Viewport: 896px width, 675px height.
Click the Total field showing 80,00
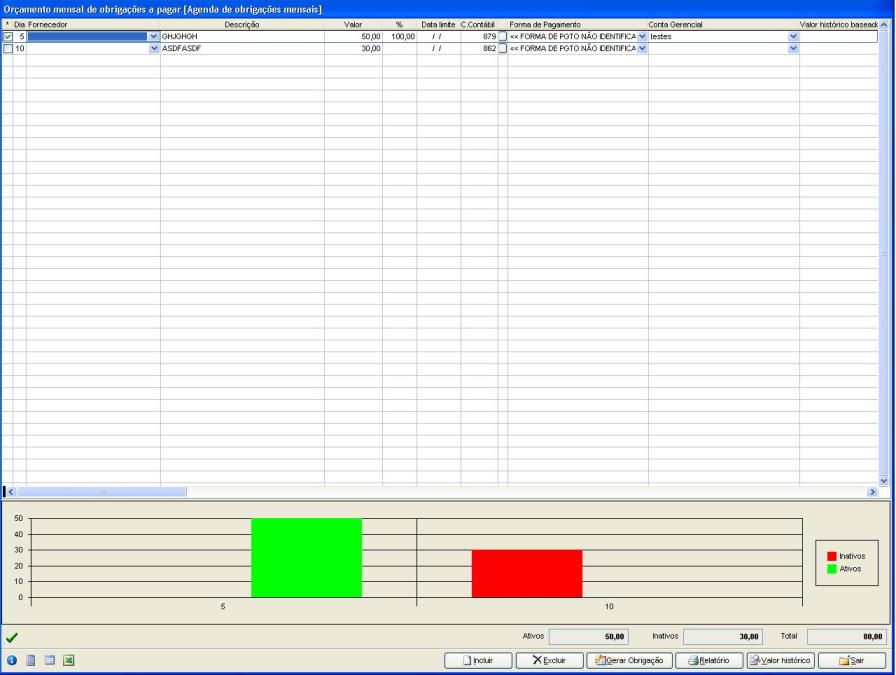click(x=846, y=637)
